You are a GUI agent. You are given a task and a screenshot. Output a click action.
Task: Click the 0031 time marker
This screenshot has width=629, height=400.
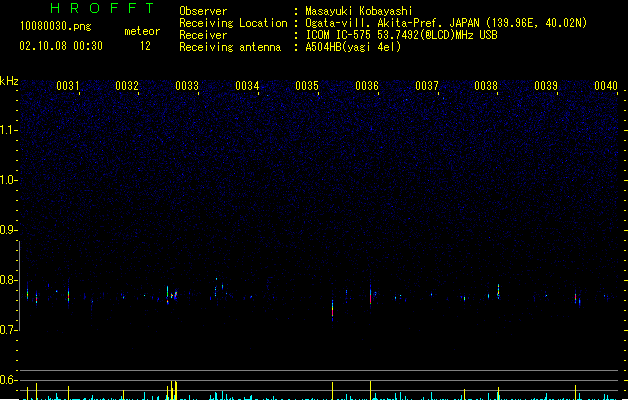67,85
